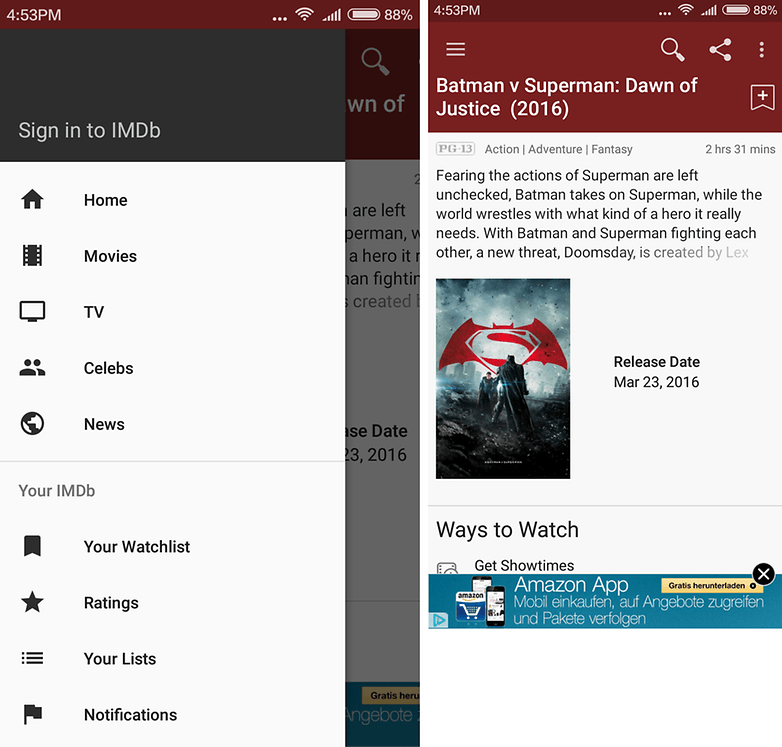
Task: Tap the Your Watchlist bookmark icon
Action: pos(32,546)
